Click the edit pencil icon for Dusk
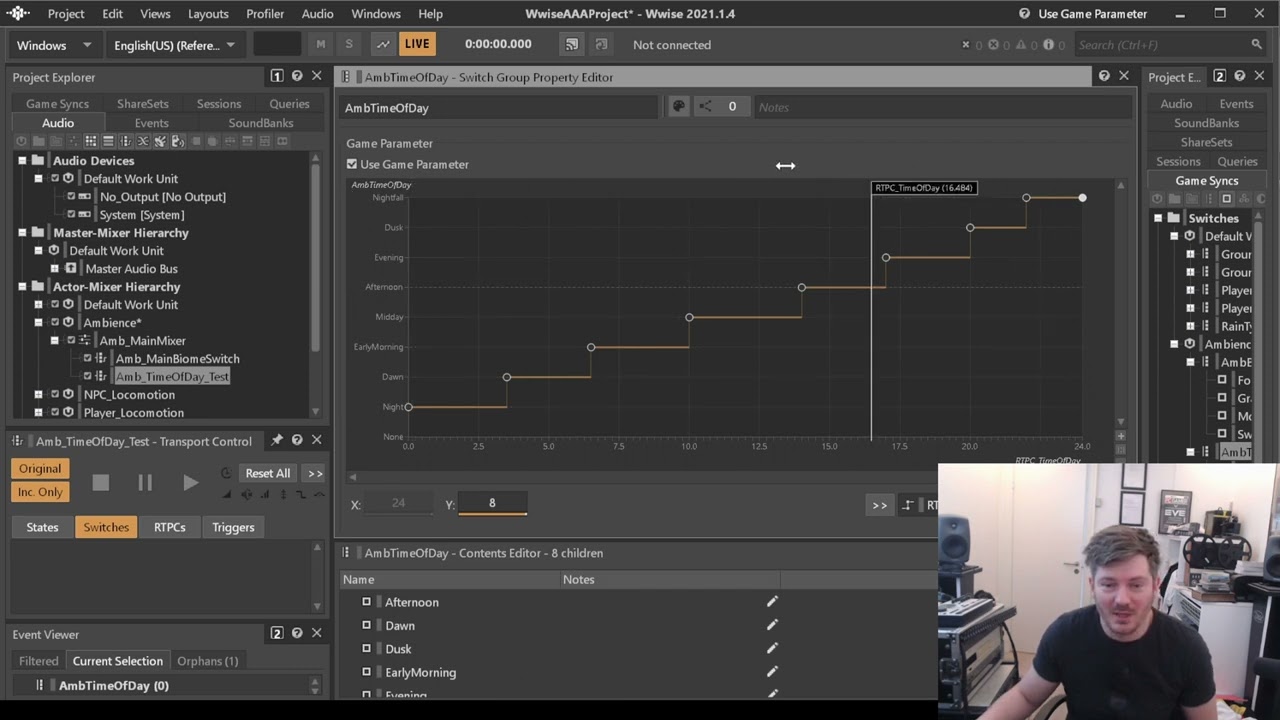The width and height of the screenshot is (1280, 720). [x=772, y=649]
